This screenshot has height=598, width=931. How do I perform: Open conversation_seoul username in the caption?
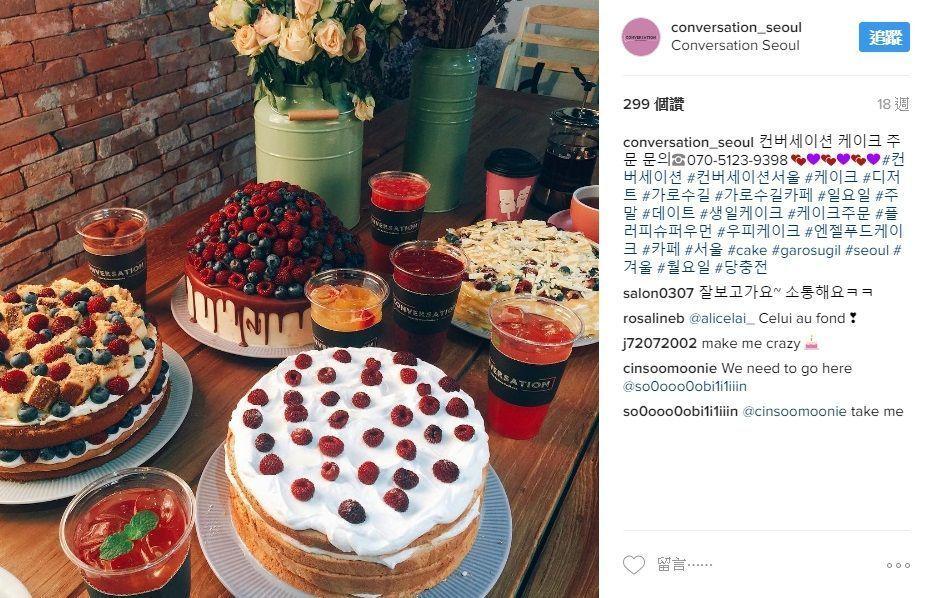pyautogui.click(x=688, y=143)
